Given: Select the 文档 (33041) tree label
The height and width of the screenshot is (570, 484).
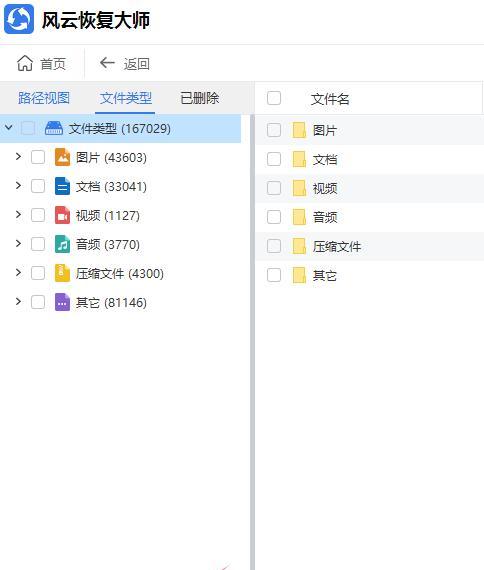Looking at the screenshot, I should (111, 187).
